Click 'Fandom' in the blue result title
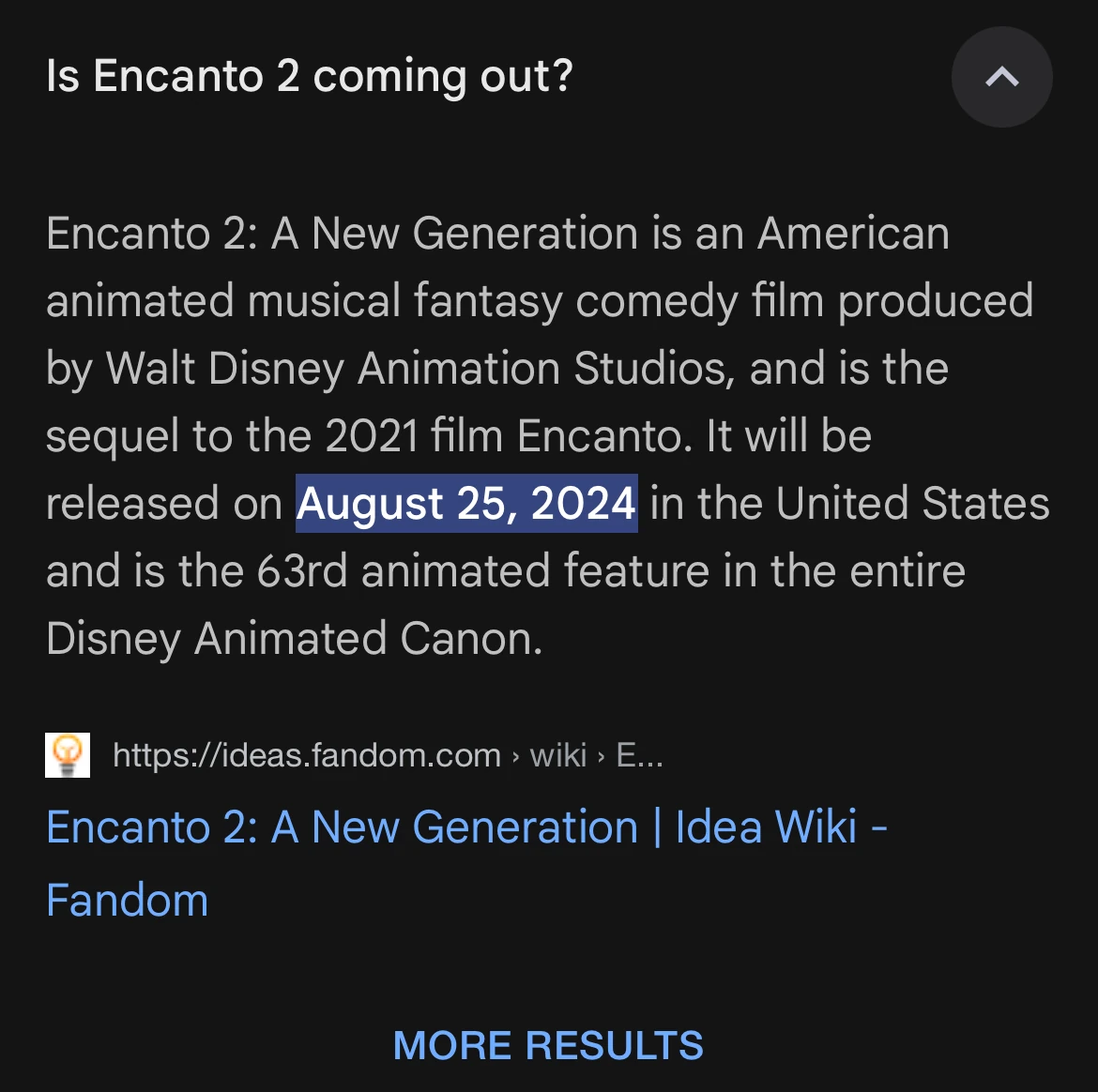Screen dimensions: 1098x1092 [127, 899]
